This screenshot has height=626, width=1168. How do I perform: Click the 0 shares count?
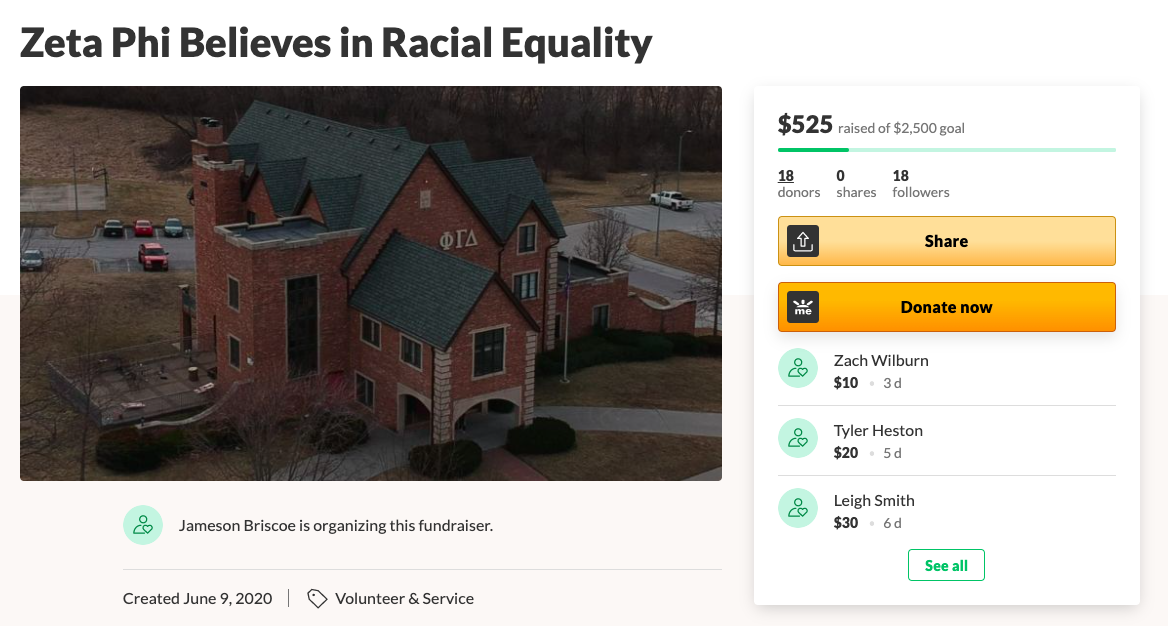tap(856, 183)
